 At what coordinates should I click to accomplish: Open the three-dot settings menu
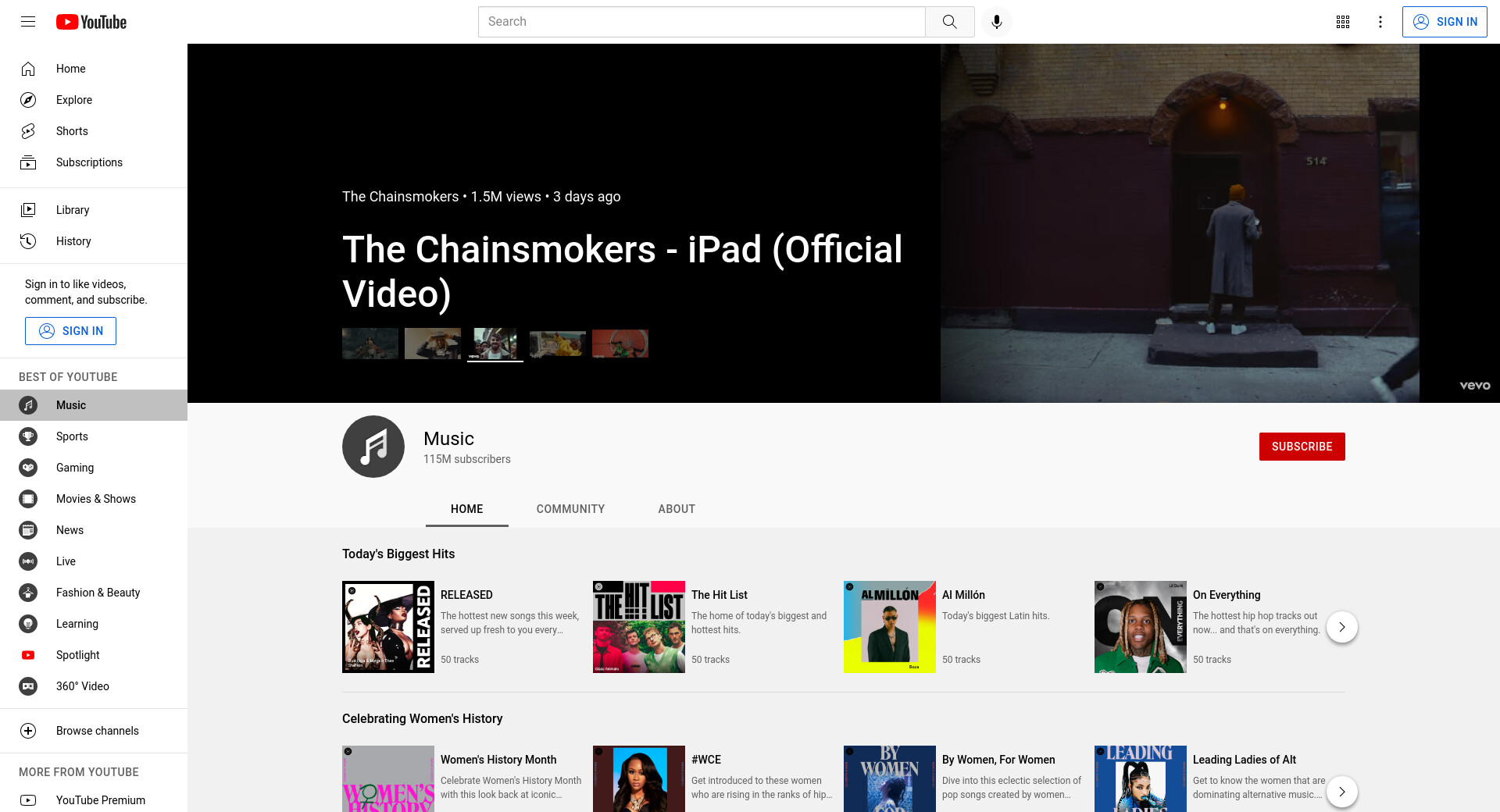[1380, 22]
